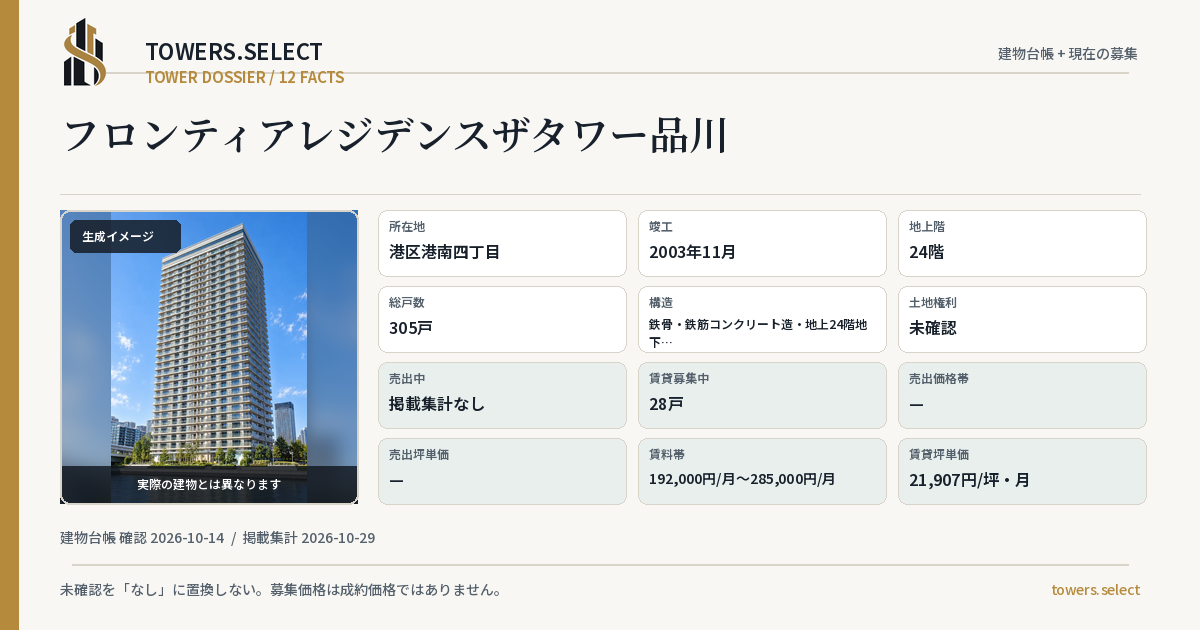Click the footer disclaimer about 未確認
Screen dimensions: 1200x630
click(x=281, y=590)
